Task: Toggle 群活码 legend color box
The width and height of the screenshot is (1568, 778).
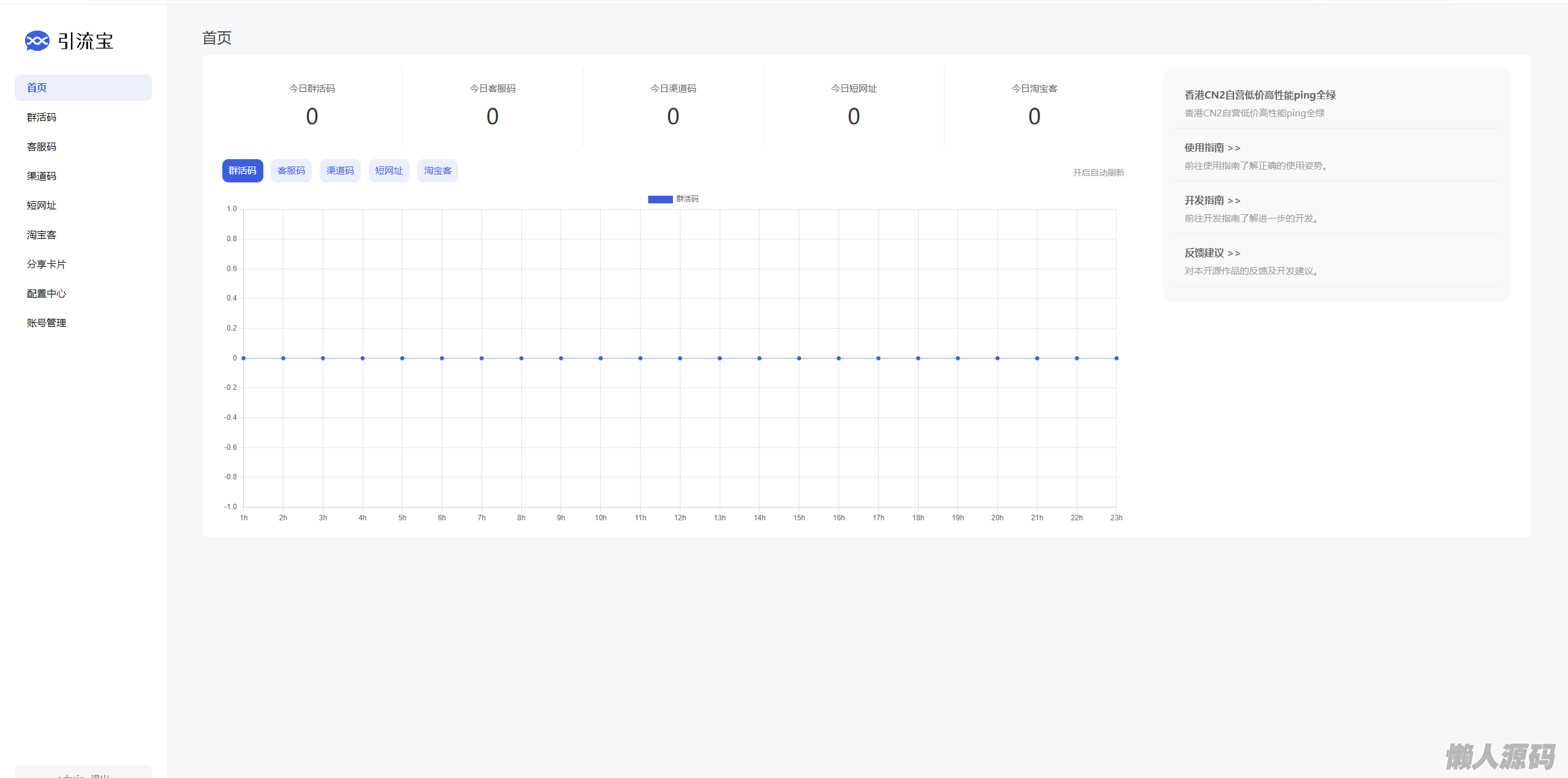Action: [660, 200]
